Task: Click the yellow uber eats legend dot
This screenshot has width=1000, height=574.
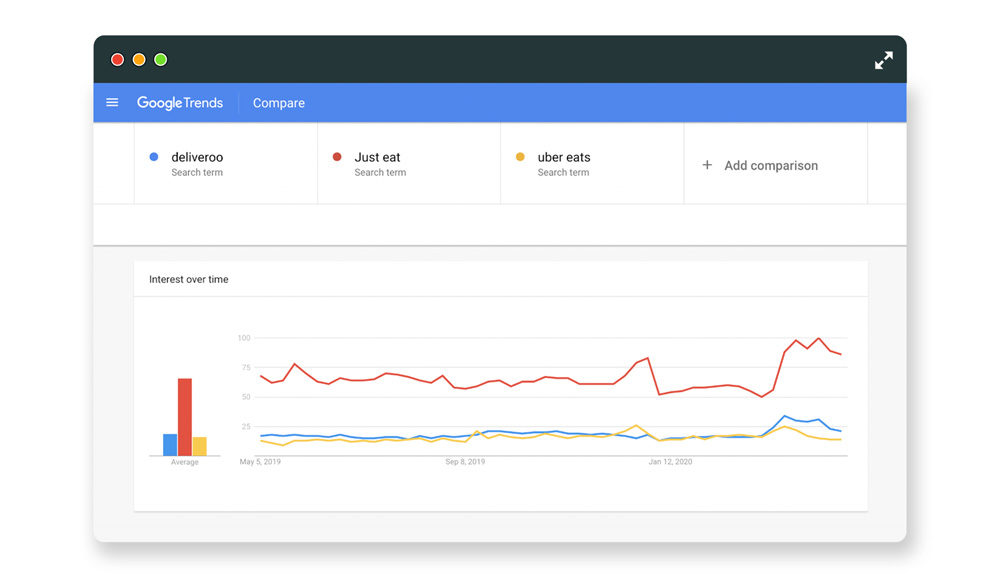Action: [520, 157]
